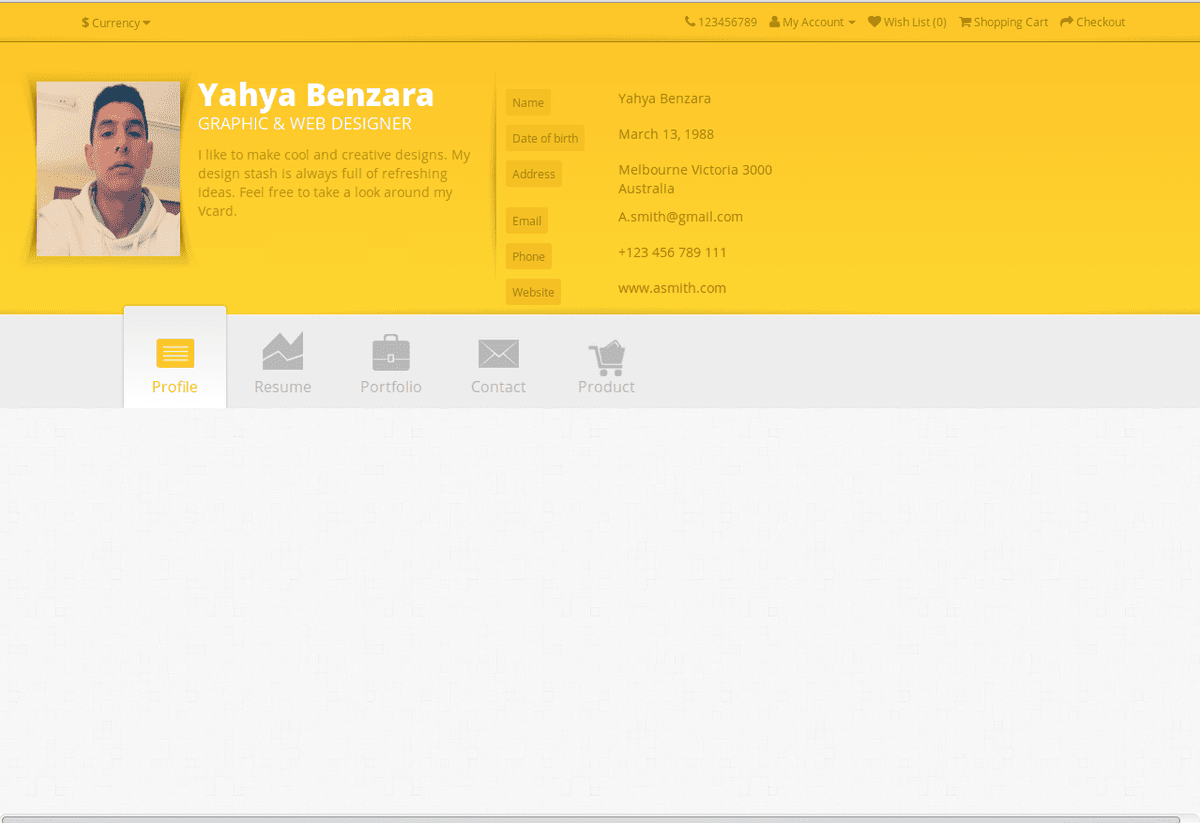Select the Product cart icon

coord(607,357)
